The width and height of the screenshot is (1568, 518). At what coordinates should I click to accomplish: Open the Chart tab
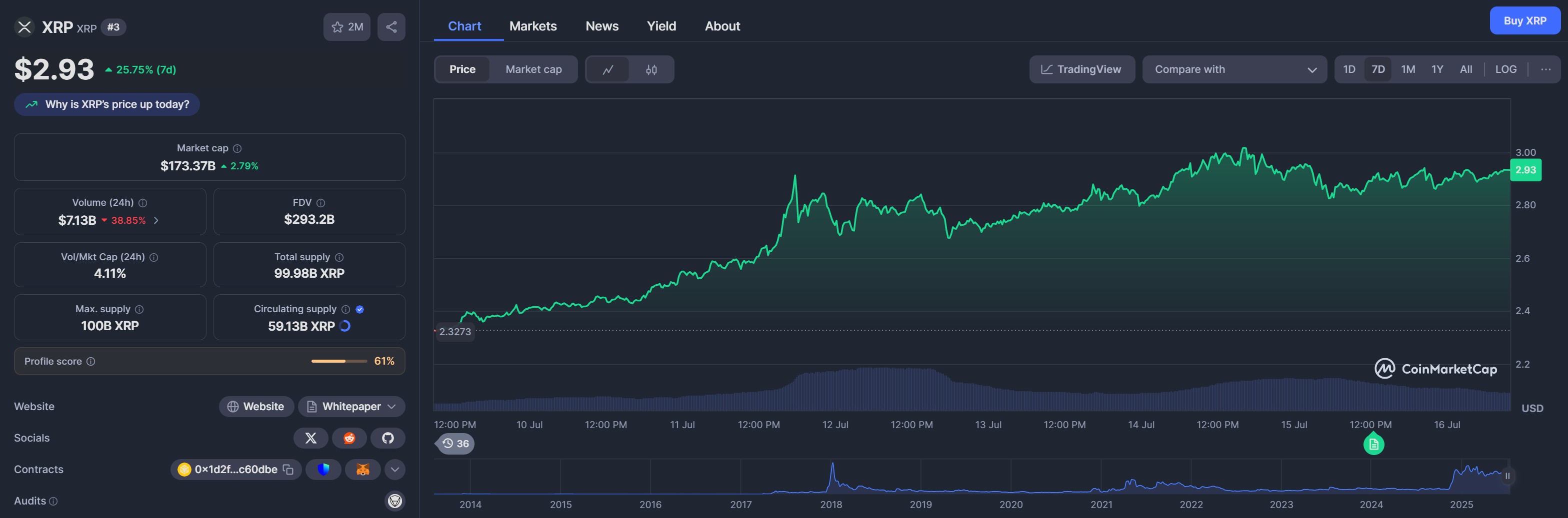point(464,26)
